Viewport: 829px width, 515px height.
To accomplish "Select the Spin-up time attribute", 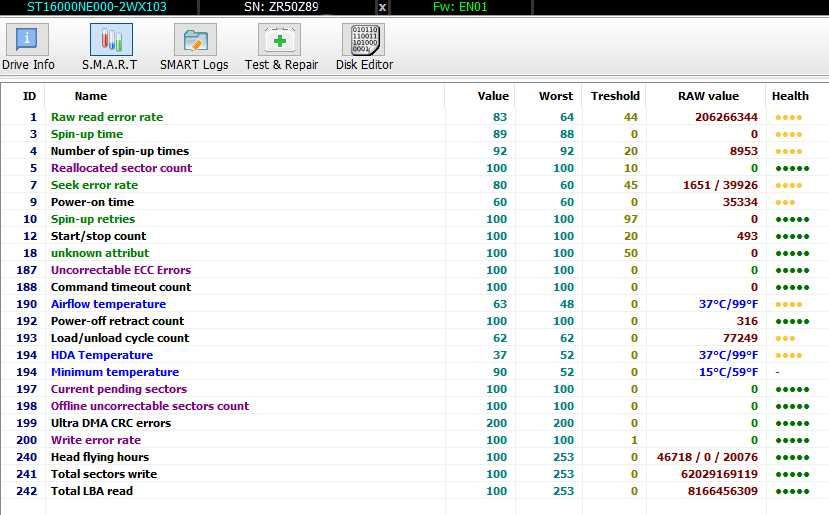I will click(87, 134).
